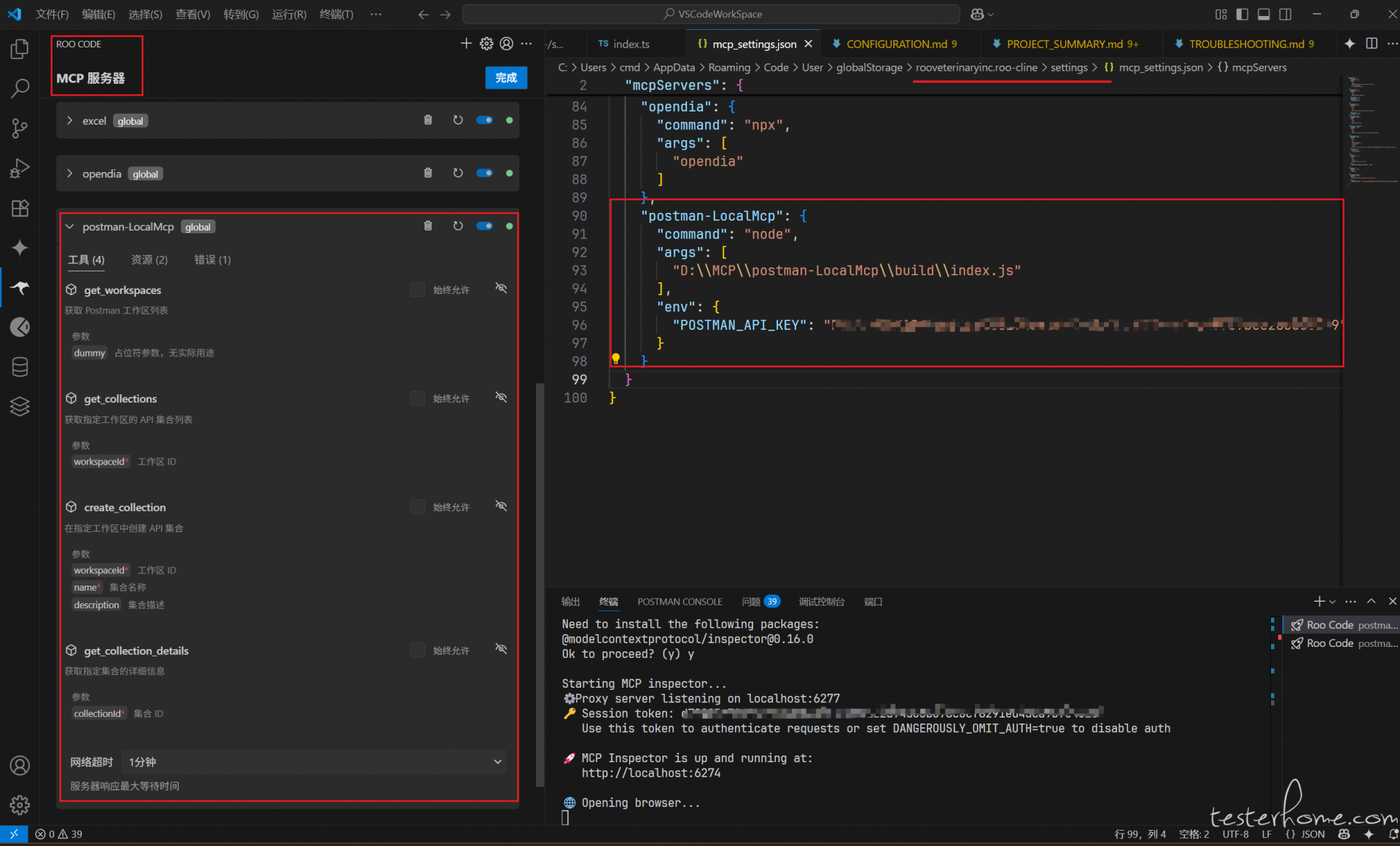Open the Extensions view
1400x846 pixels.
tap(20, 209)
